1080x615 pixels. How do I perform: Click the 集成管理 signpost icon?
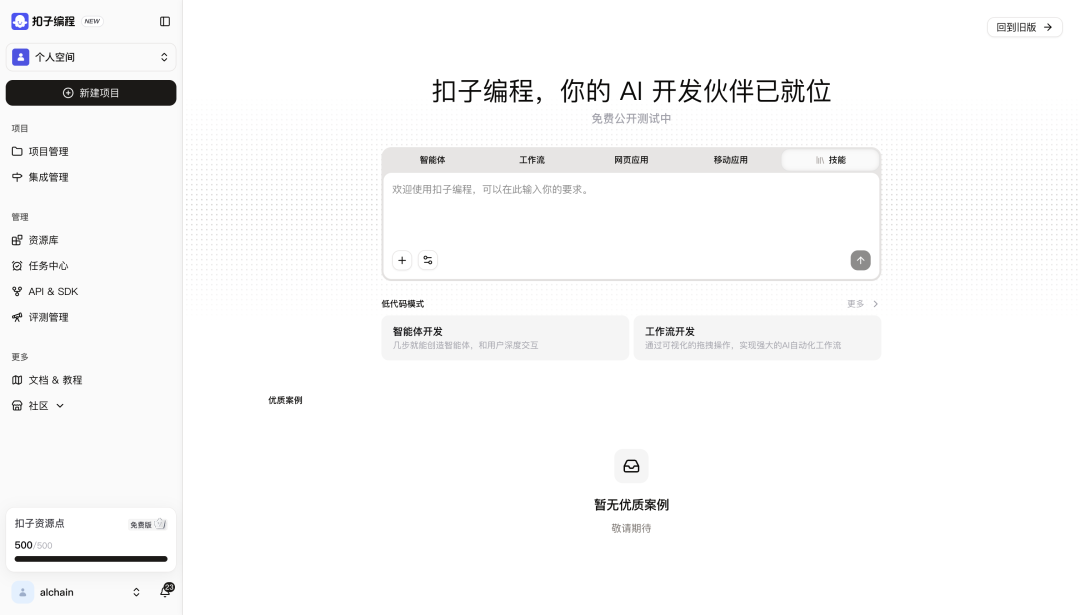coord(17,177)
